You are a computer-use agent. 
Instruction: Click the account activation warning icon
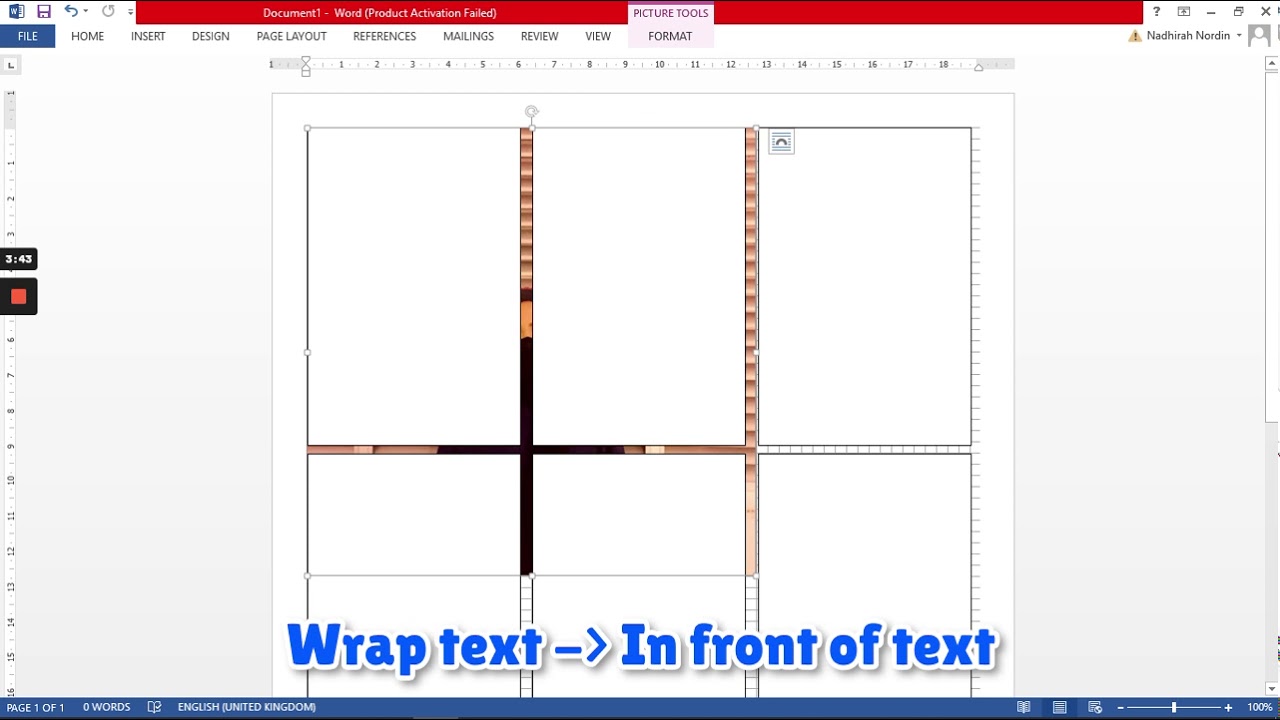coord(1135,36)
